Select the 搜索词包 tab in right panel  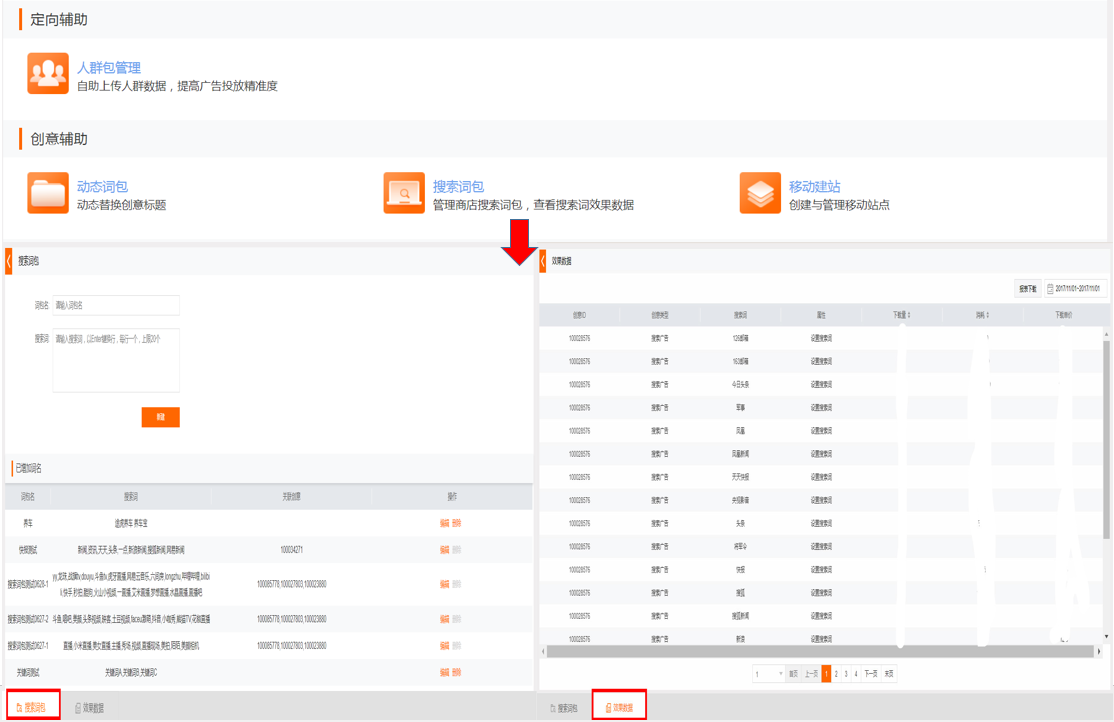tap(563, 708)
